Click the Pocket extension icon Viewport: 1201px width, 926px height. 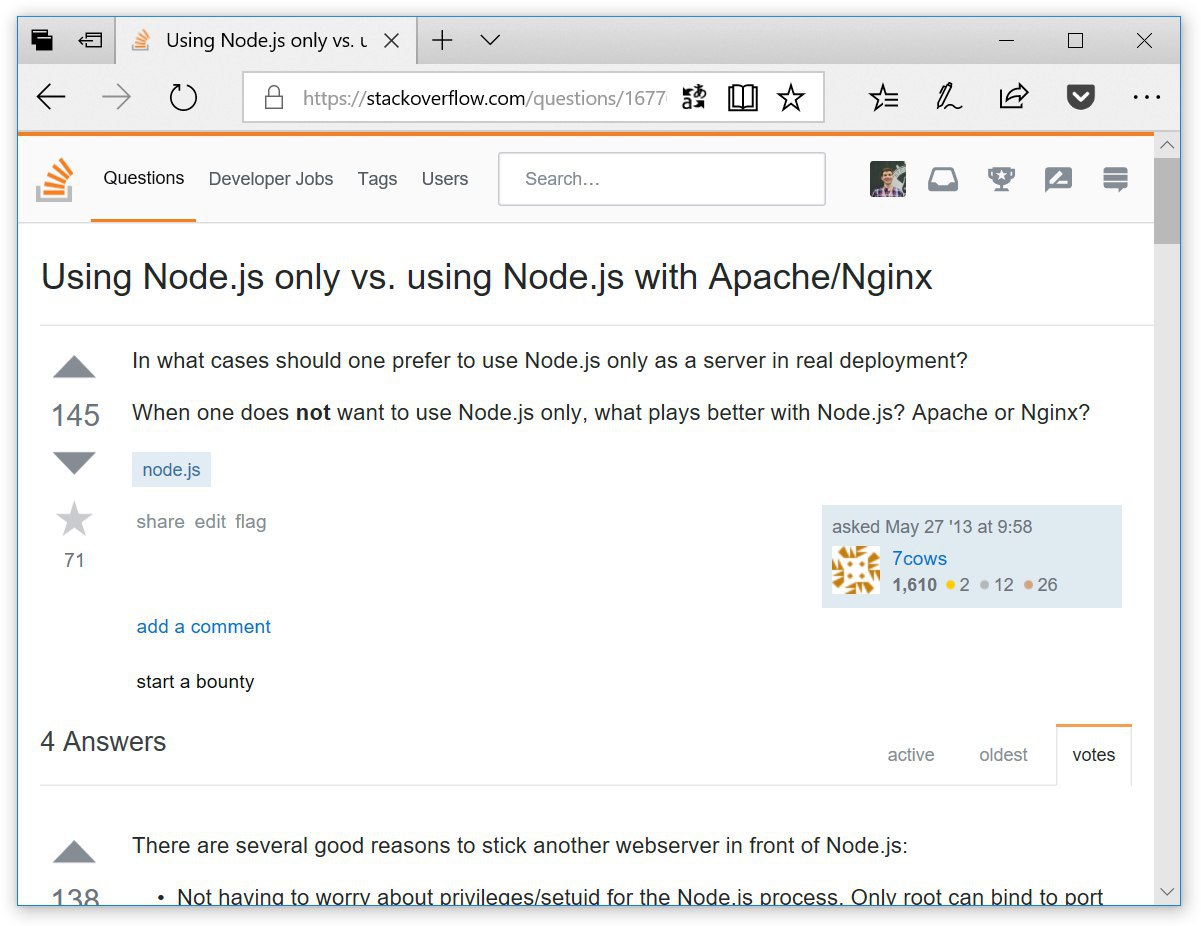pyautogui.click(x=1080, y=97)
